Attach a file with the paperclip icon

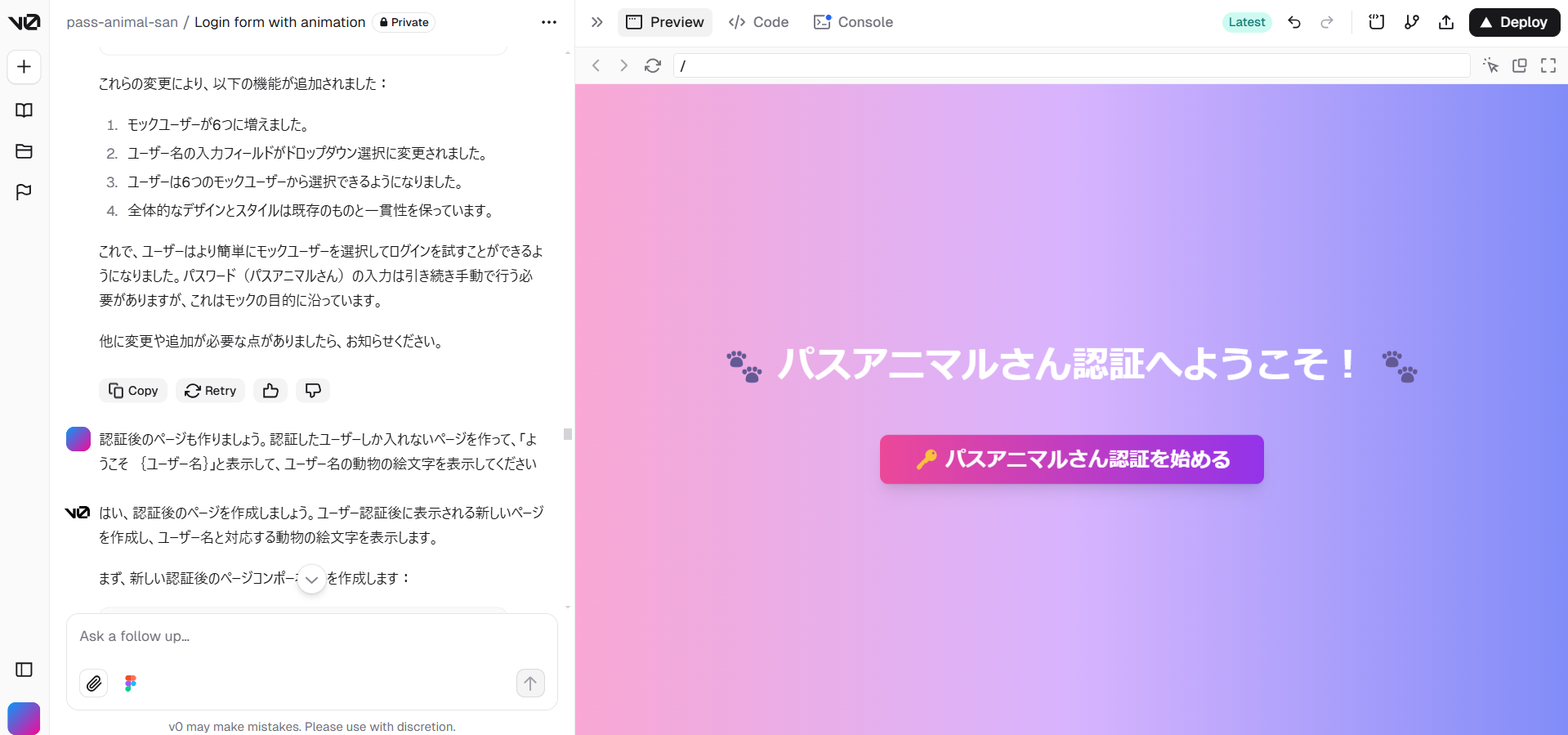point(94,683)
